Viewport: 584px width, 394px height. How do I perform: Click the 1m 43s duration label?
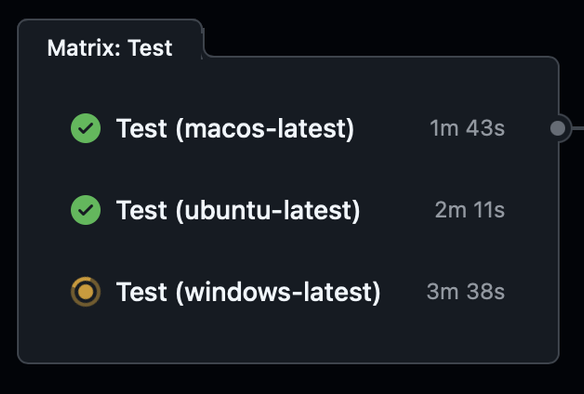point(467,128)
